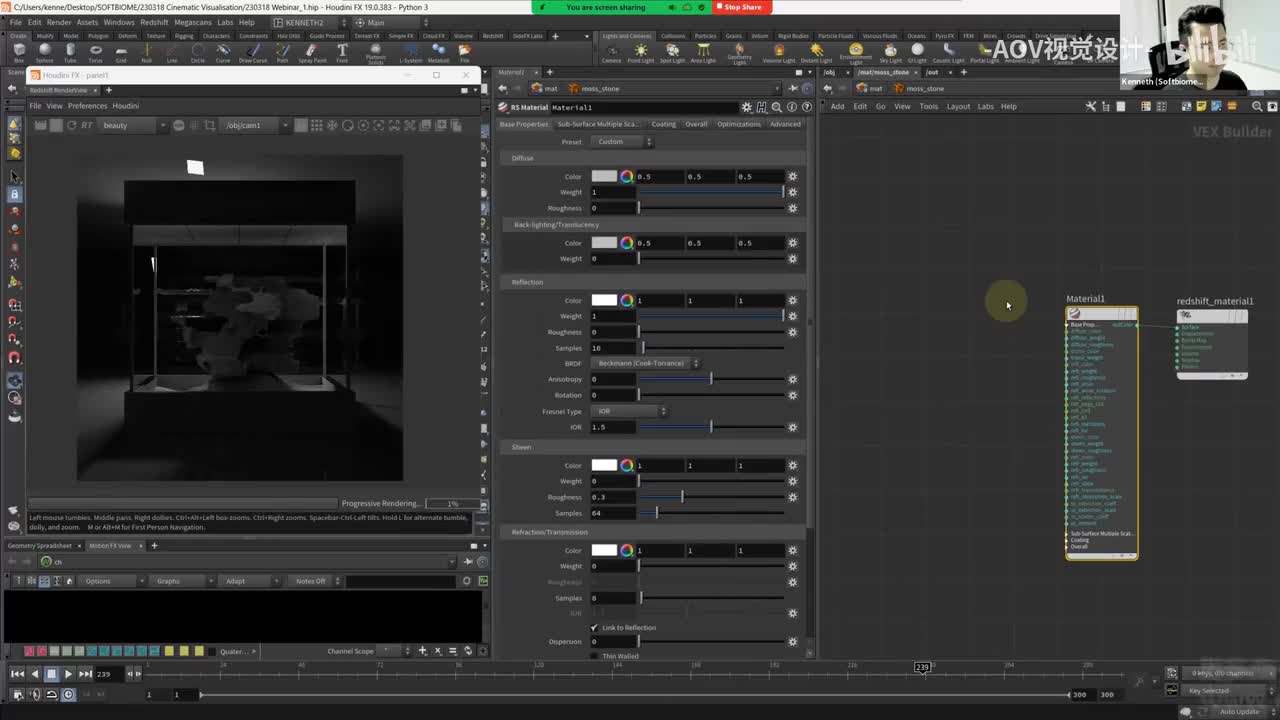This screenshot has height=720, width=1280.
Task: Pick the Font shelf tool
Action: [x=342, y=52]
